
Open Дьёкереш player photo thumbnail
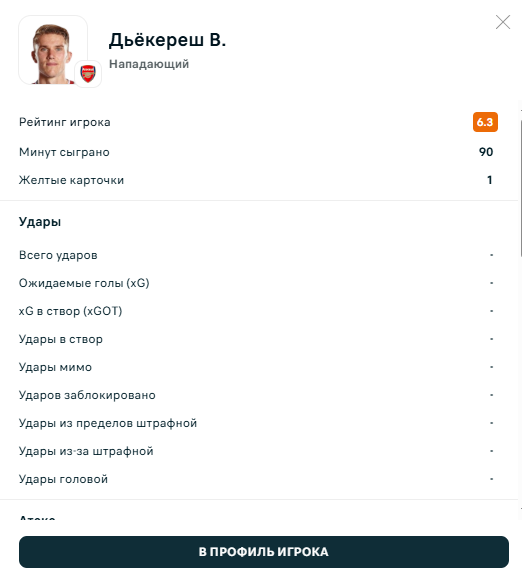(53, 50)
